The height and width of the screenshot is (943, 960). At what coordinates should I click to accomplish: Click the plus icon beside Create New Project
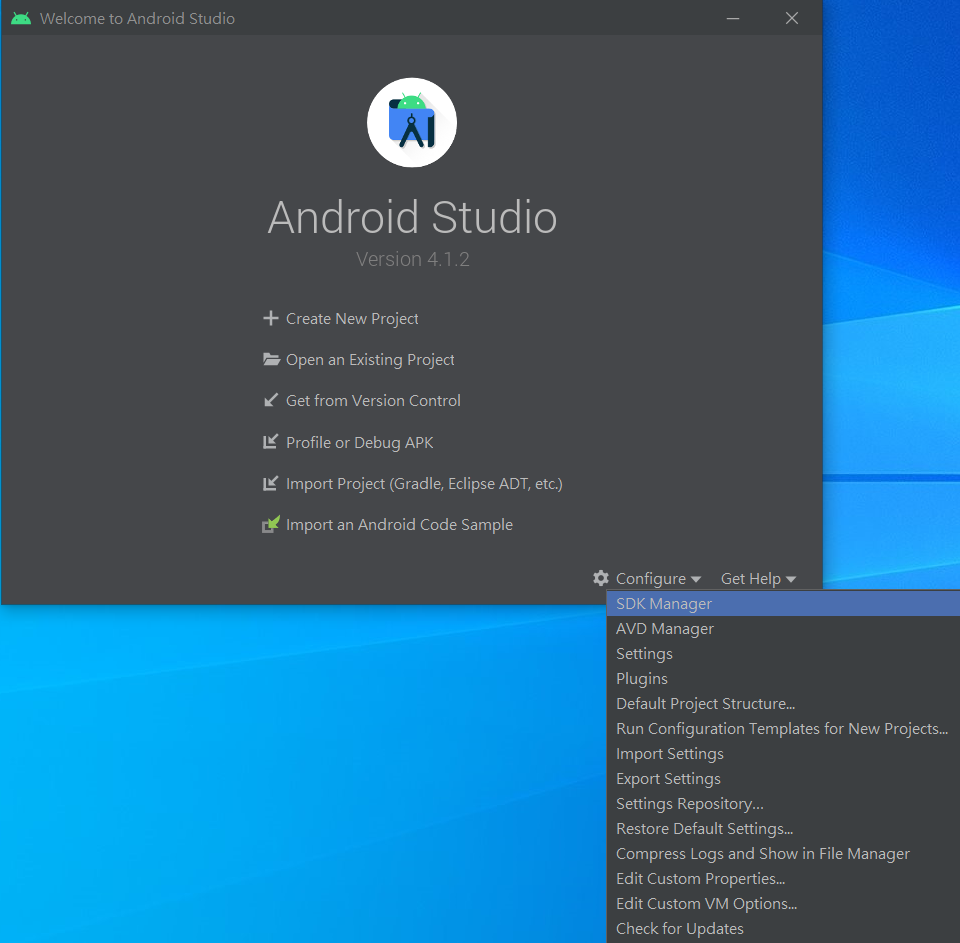pos(271,318)
